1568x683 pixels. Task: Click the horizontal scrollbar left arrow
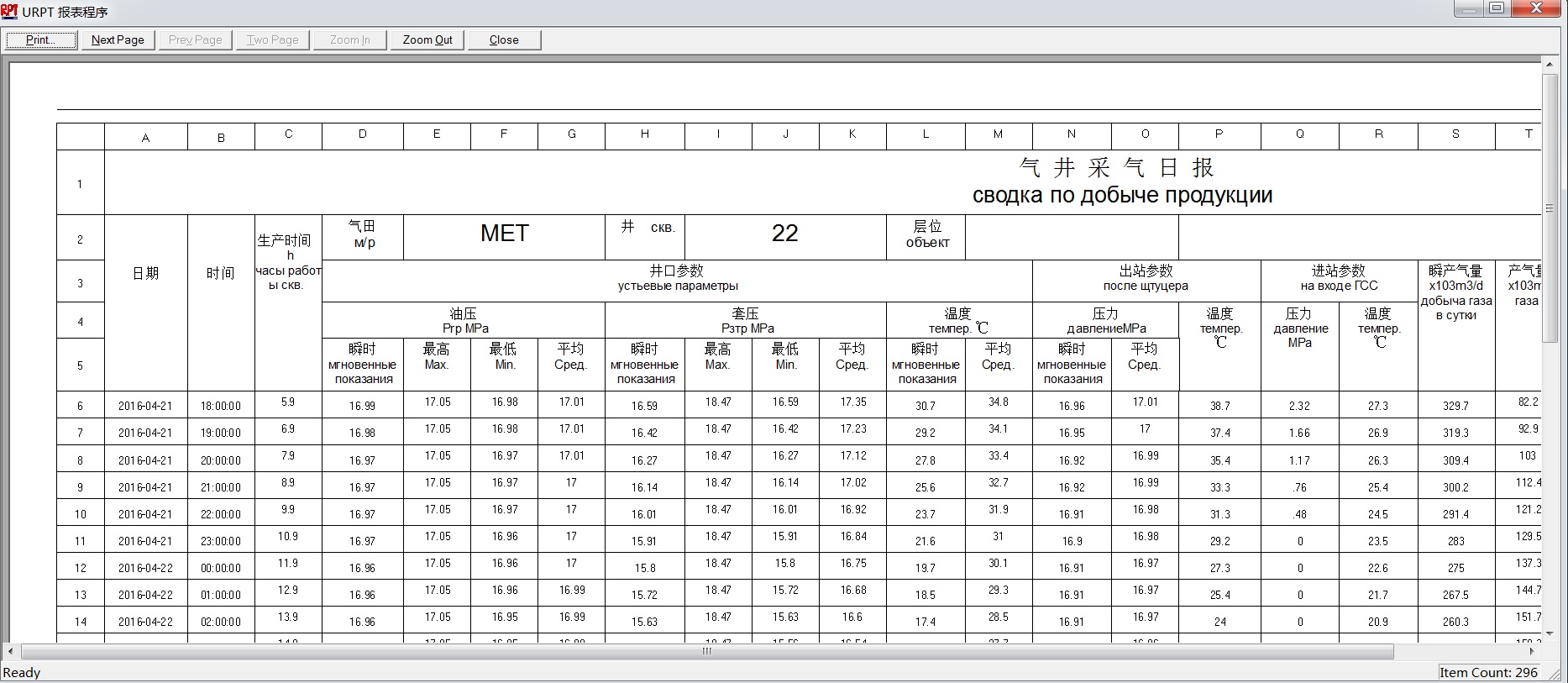point(12,651)
